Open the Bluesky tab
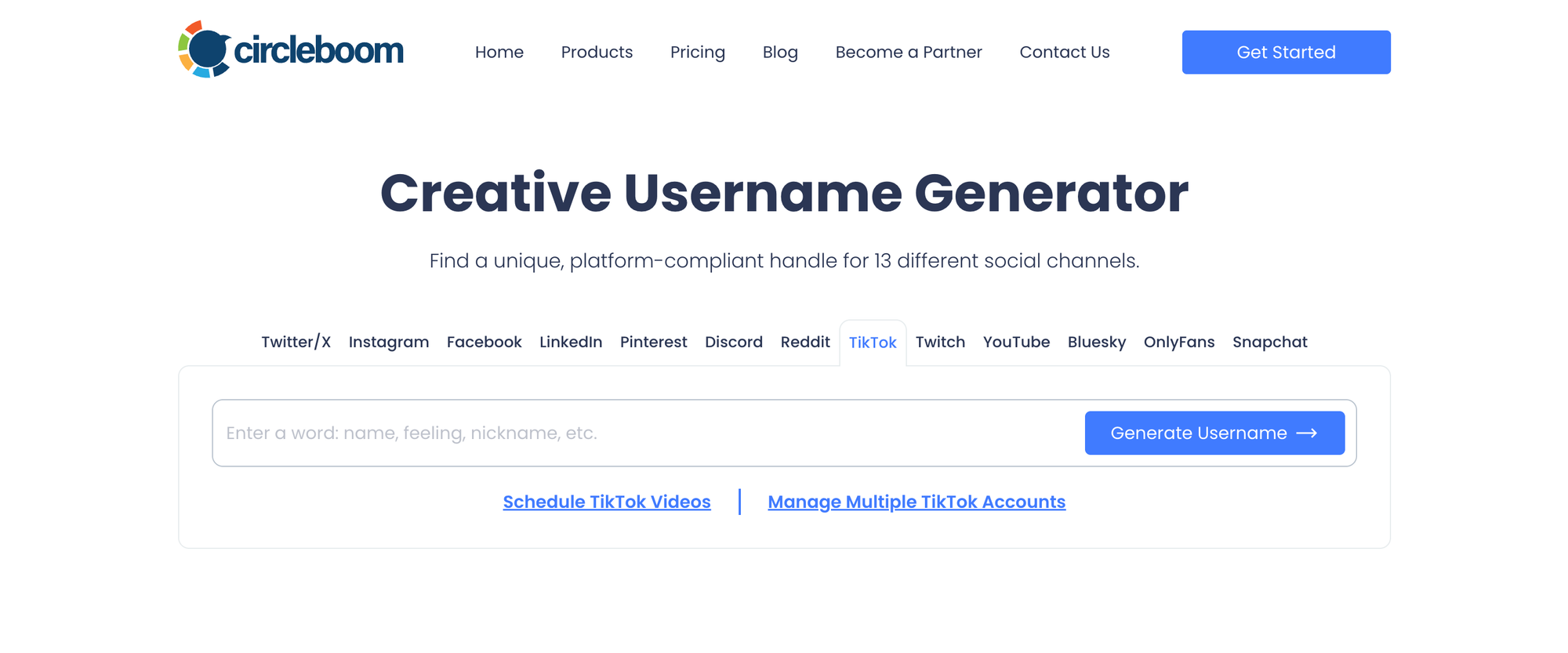The width and height of the screenshot is (1568, 653). point(1097,343)
